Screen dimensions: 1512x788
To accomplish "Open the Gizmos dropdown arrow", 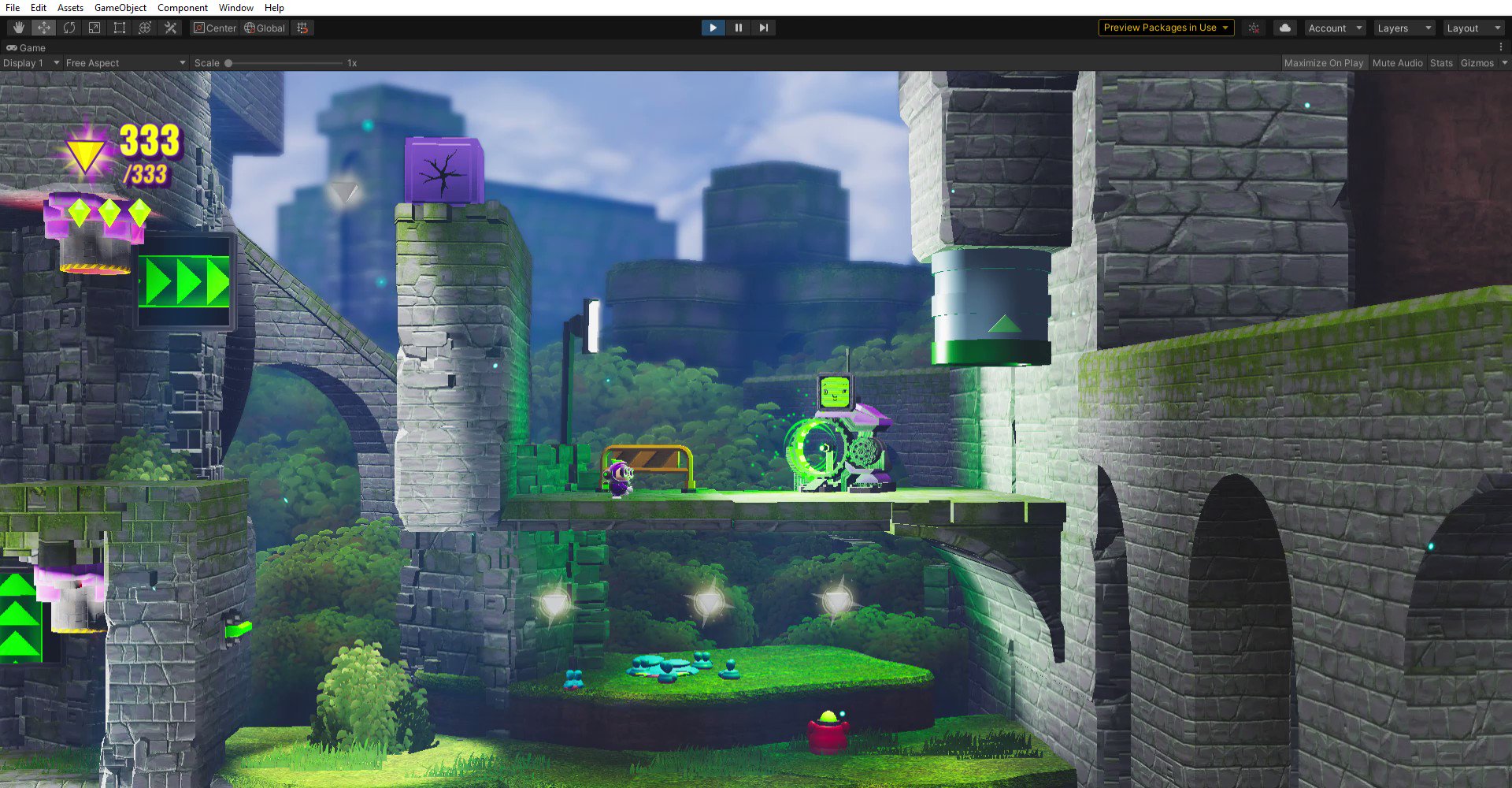I will pyautogui.click(x=1504, y=63).
